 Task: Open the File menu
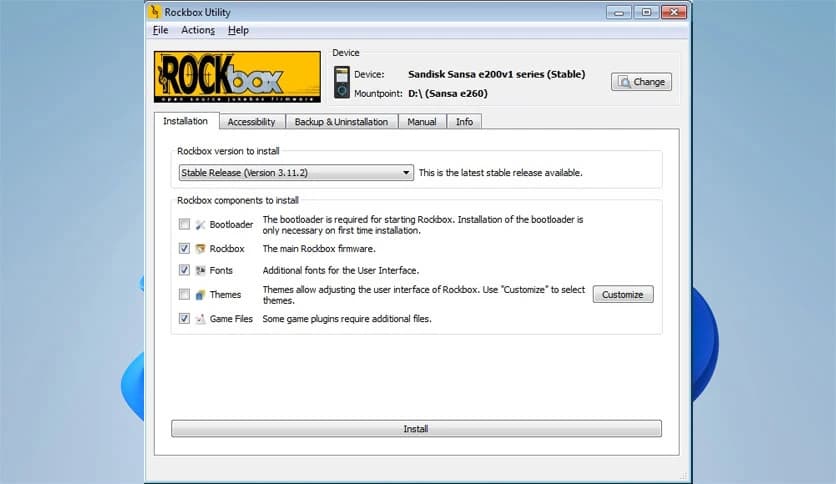160,30
